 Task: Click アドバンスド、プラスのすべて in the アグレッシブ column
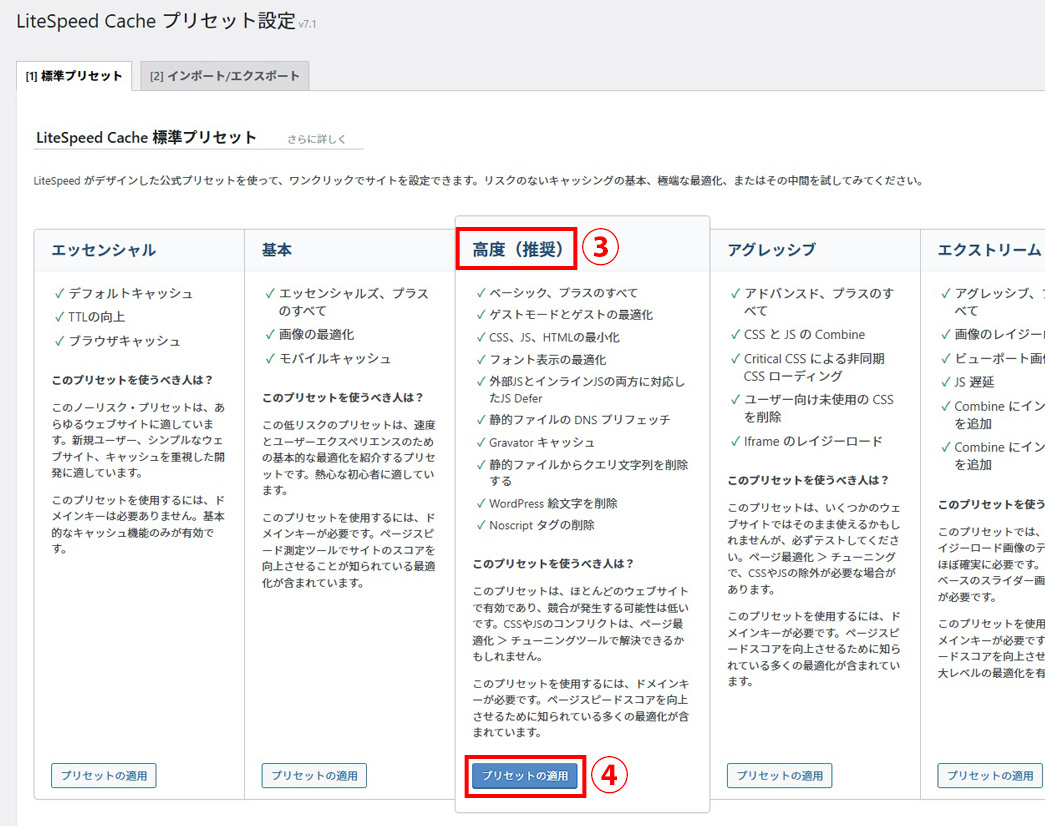pyautogui.click(x=819, y=302)
